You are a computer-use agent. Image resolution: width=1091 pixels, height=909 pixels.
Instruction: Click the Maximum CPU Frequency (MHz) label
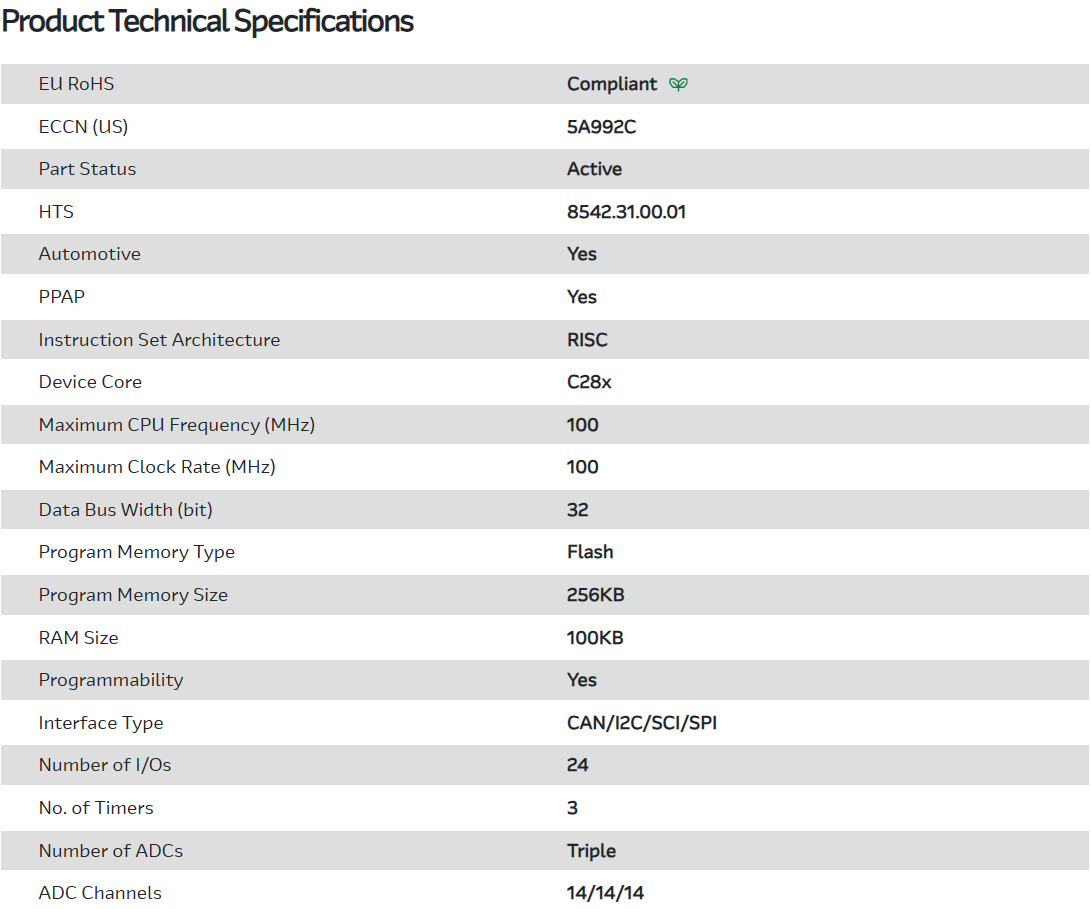tap(176, 425)
